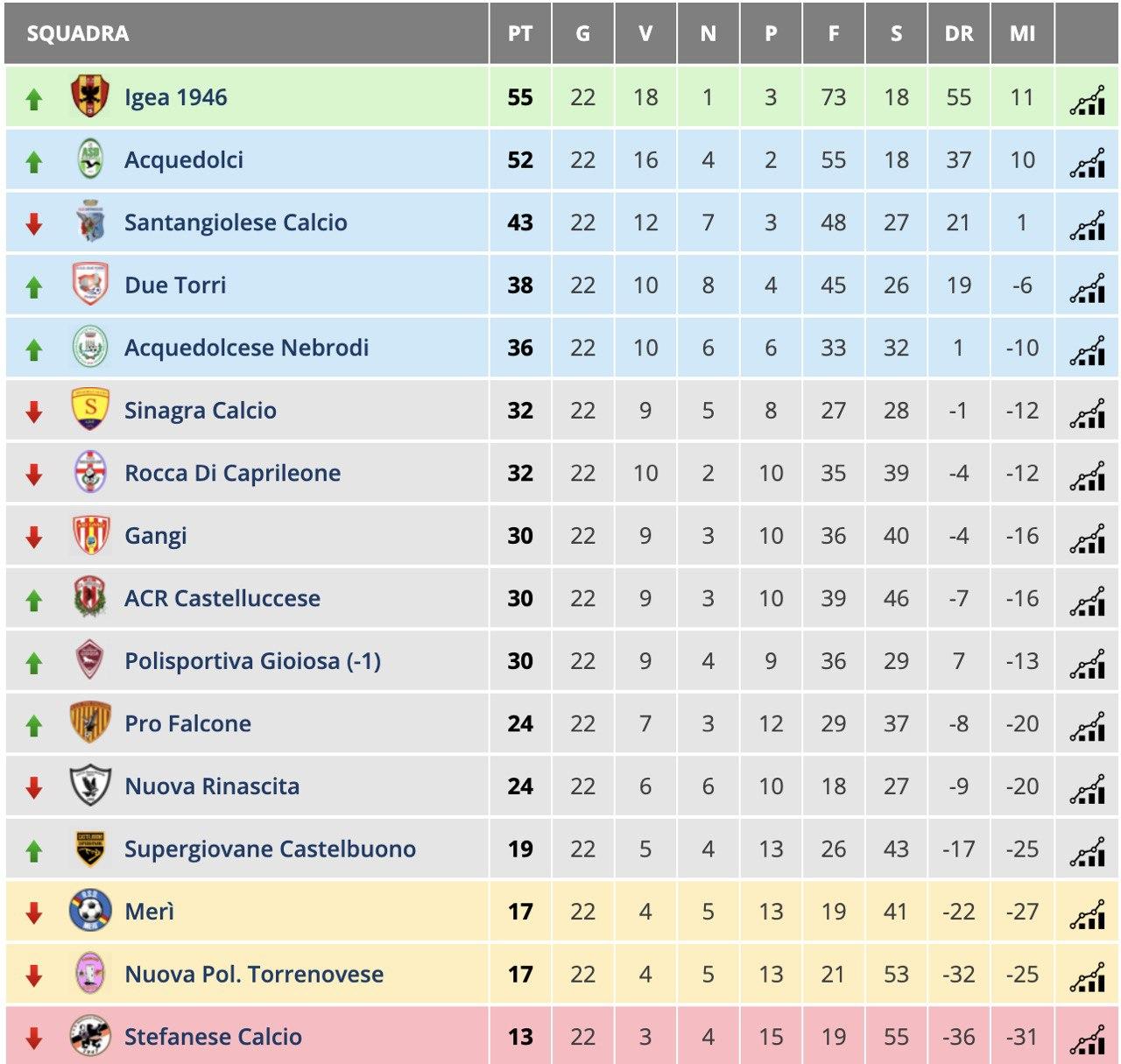Screen dimensions: 1121x1064
Task: Open the Nuova Pol. Torrenovese link
Action: (254, 974)
